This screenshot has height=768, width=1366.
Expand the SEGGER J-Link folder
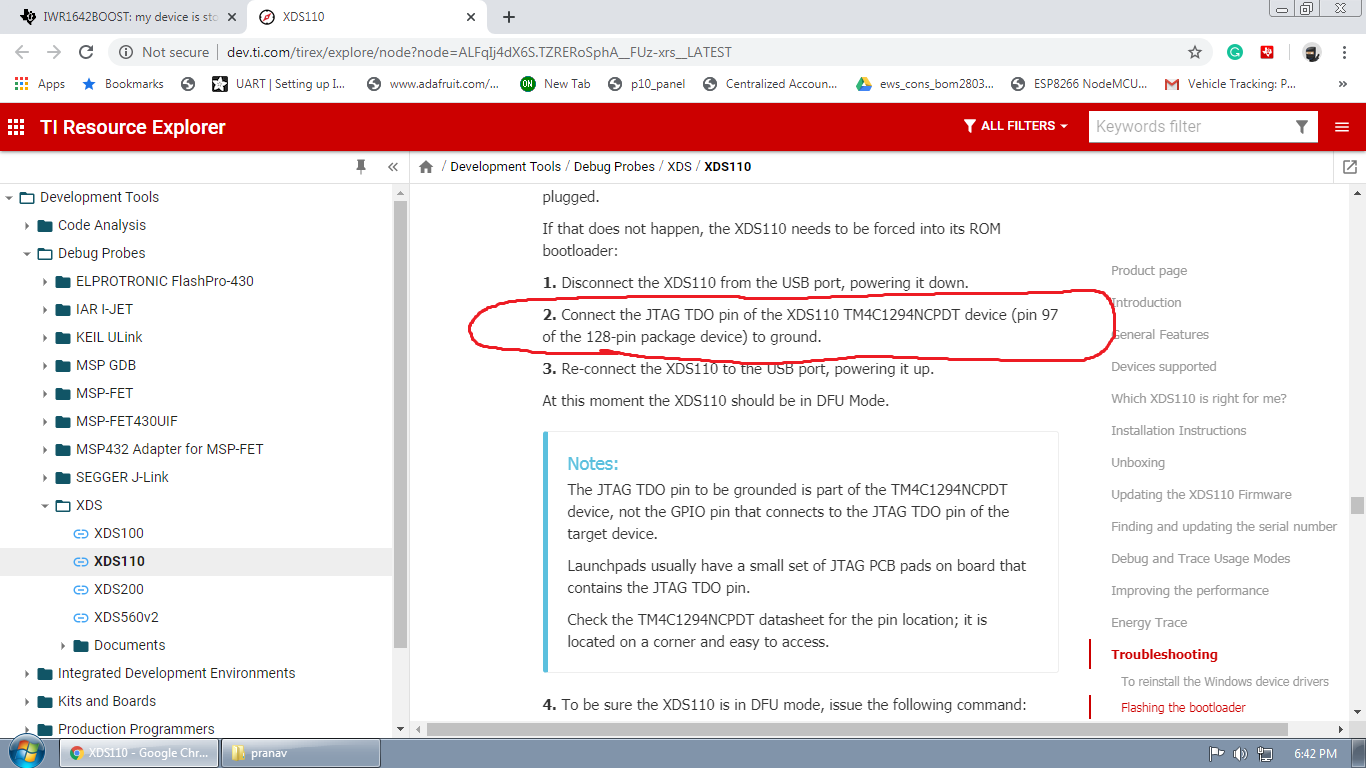[x=45, y=478]
